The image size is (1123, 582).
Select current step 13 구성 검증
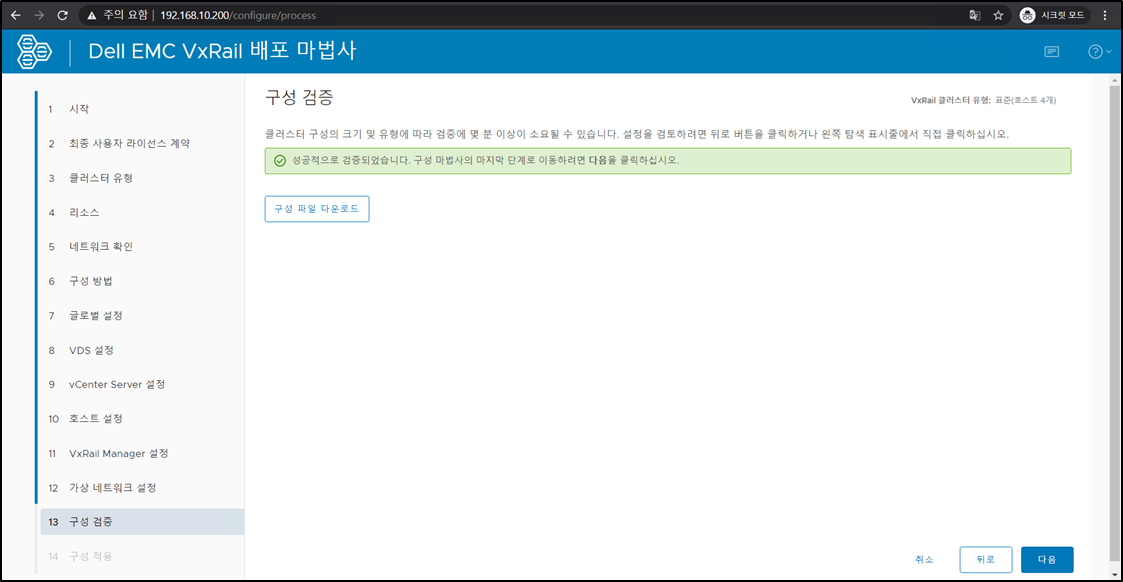tap(141, 522)
